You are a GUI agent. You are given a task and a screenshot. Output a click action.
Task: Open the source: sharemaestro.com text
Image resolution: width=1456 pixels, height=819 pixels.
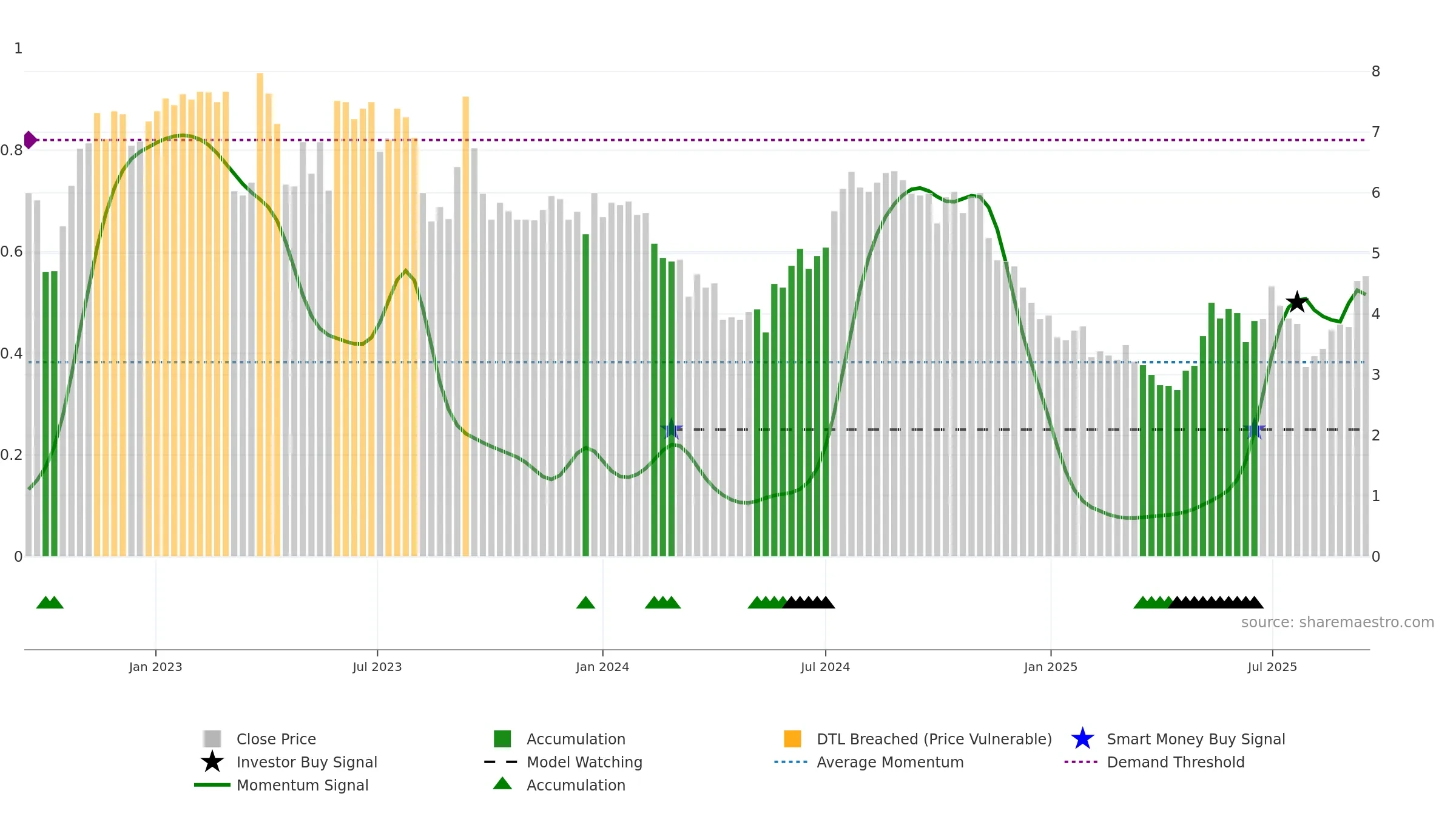pyautogui.click(x=1338, y=622)
